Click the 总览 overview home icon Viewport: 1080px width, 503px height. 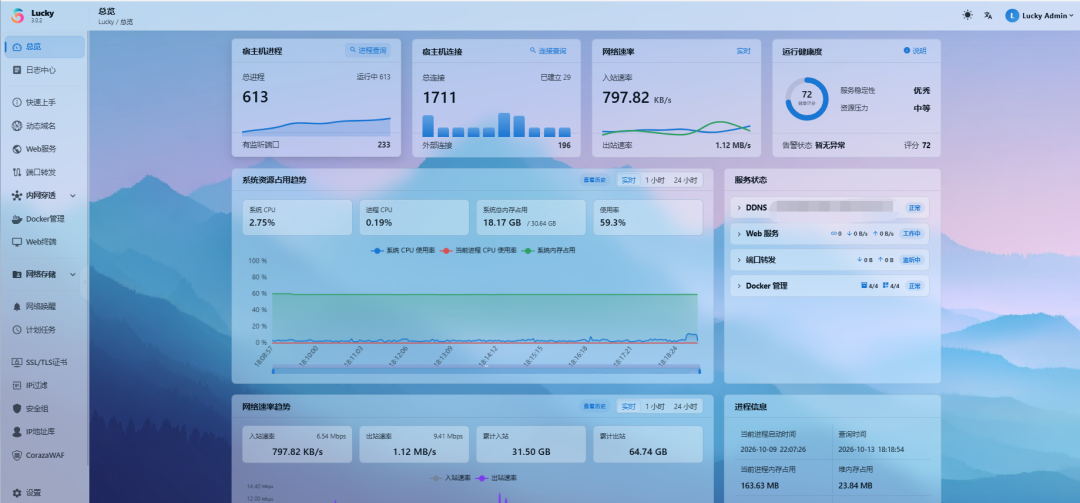click(x=17, y=47)
